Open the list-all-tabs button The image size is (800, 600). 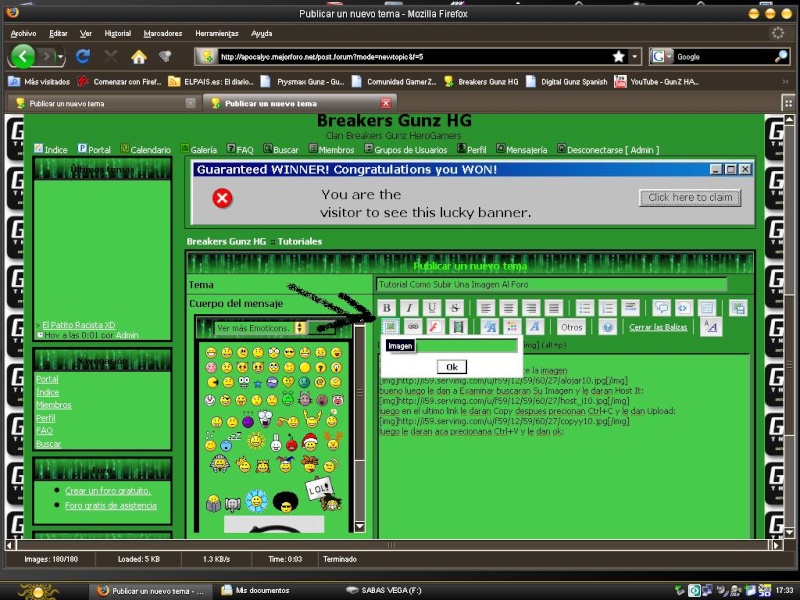tap(788, 103)
